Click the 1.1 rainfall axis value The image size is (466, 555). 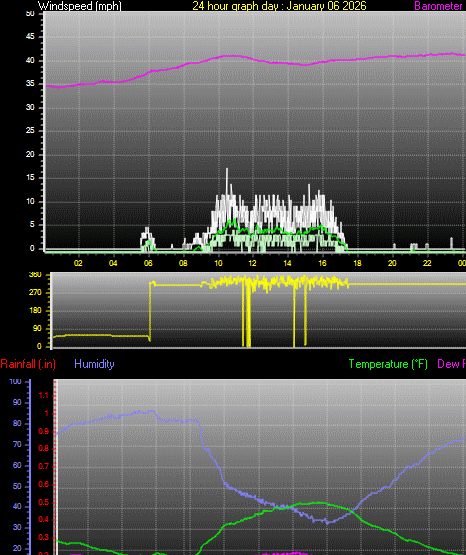click(44, 396)
